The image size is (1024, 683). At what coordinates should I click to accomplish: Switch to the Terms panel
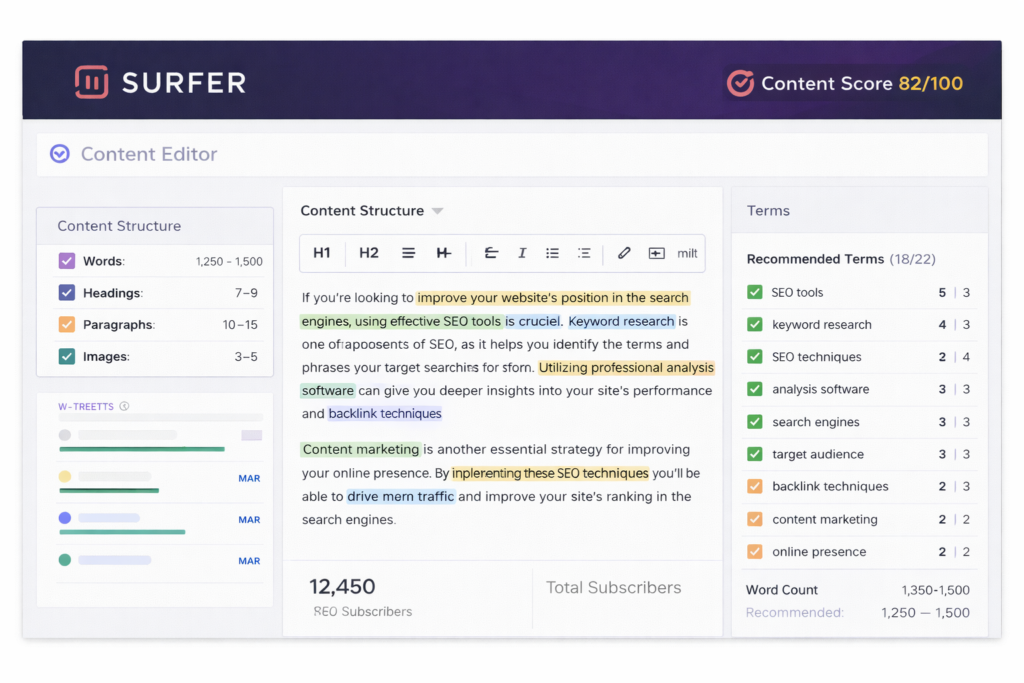[768, 210]
